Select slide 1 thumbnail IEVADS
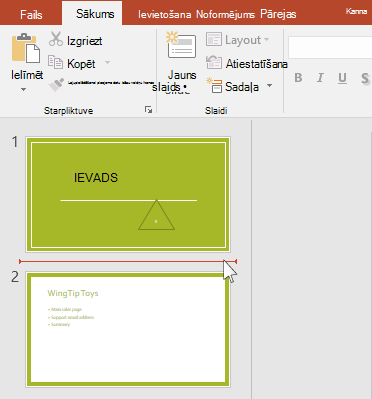Screen dimensions: 372x399 coord(128,194)
